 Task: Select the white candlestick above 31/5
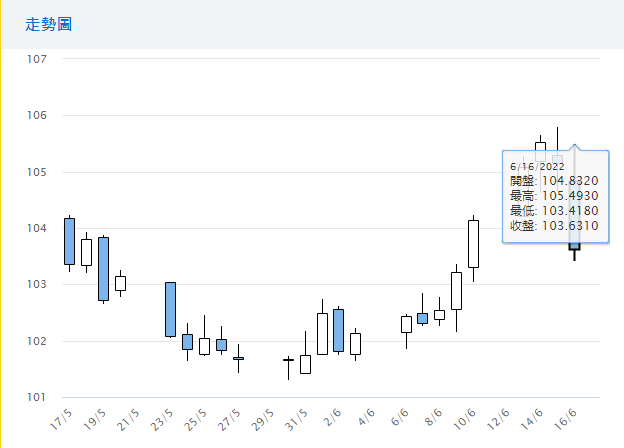point(305,364)
